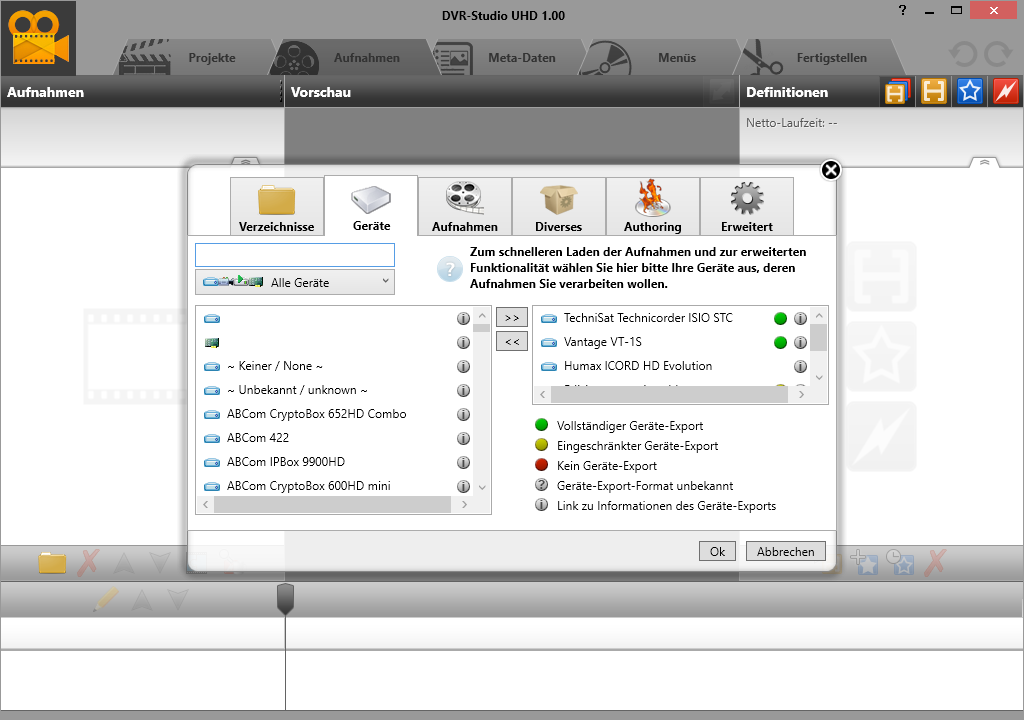Open info link for TechniSat Technicorder ISIO STC

800,318
